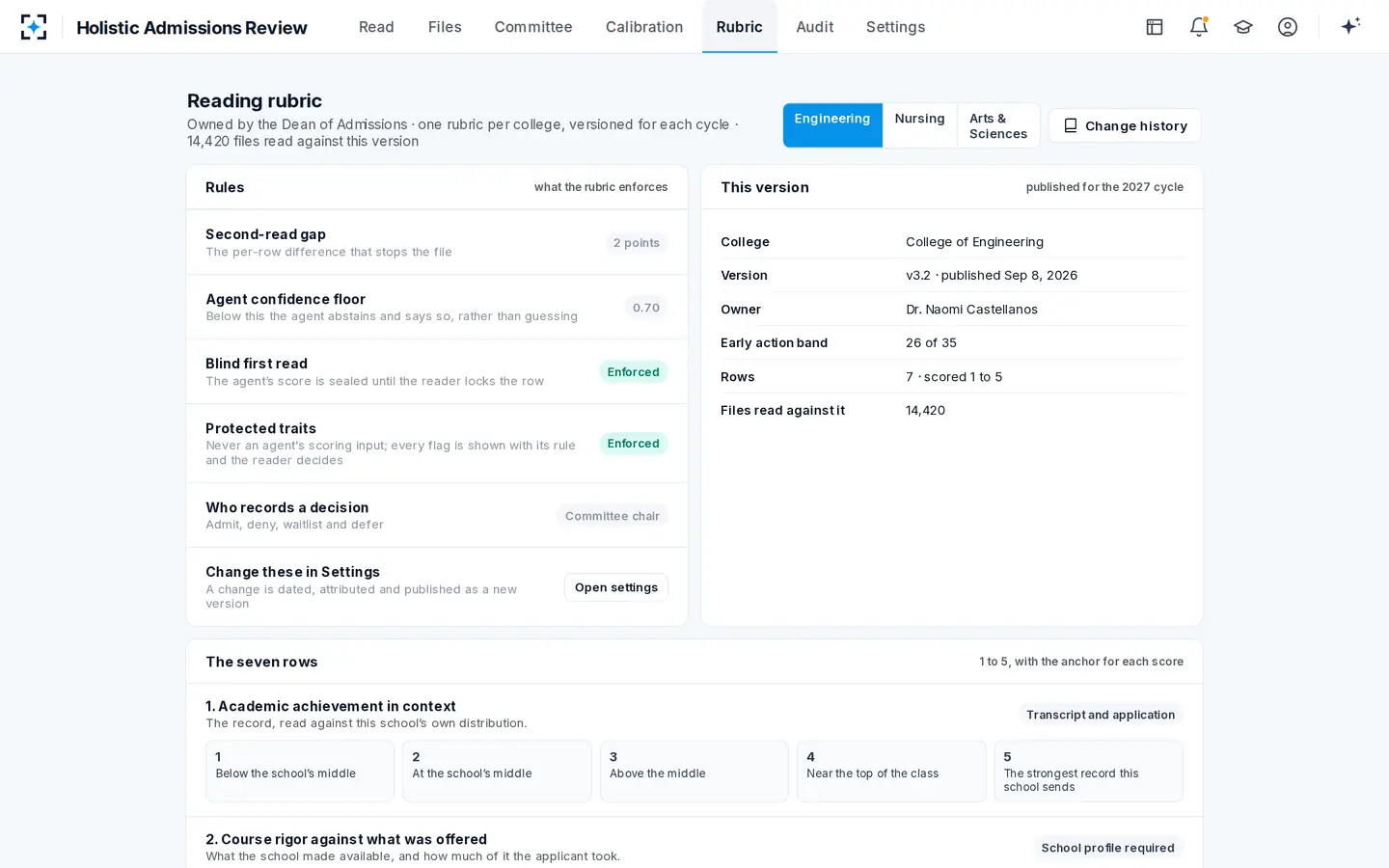Open the notifications bell
Viewport: 1389px width, 868px height.
click(x=1199, y=27)
